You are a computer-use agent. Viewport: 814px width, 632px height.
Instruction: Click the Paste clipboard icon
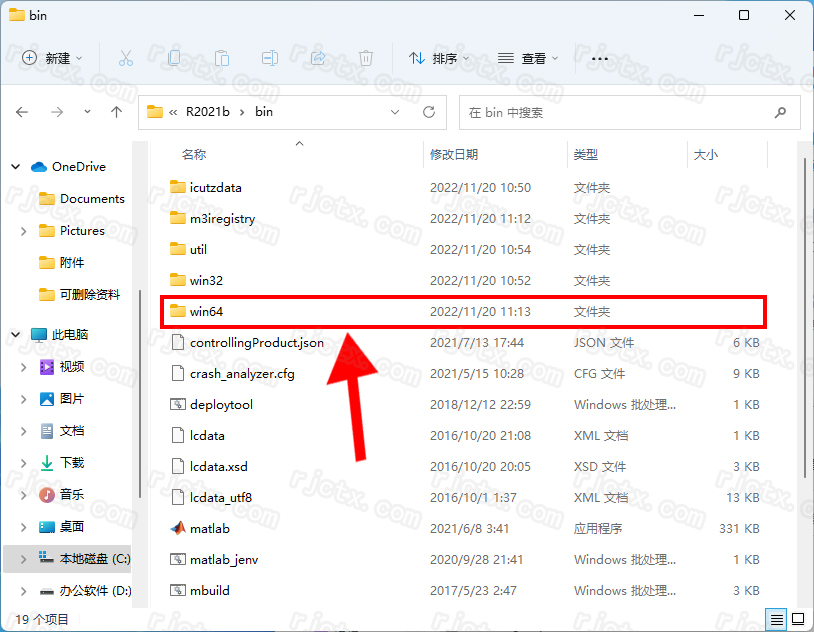[x=222, y=59]
